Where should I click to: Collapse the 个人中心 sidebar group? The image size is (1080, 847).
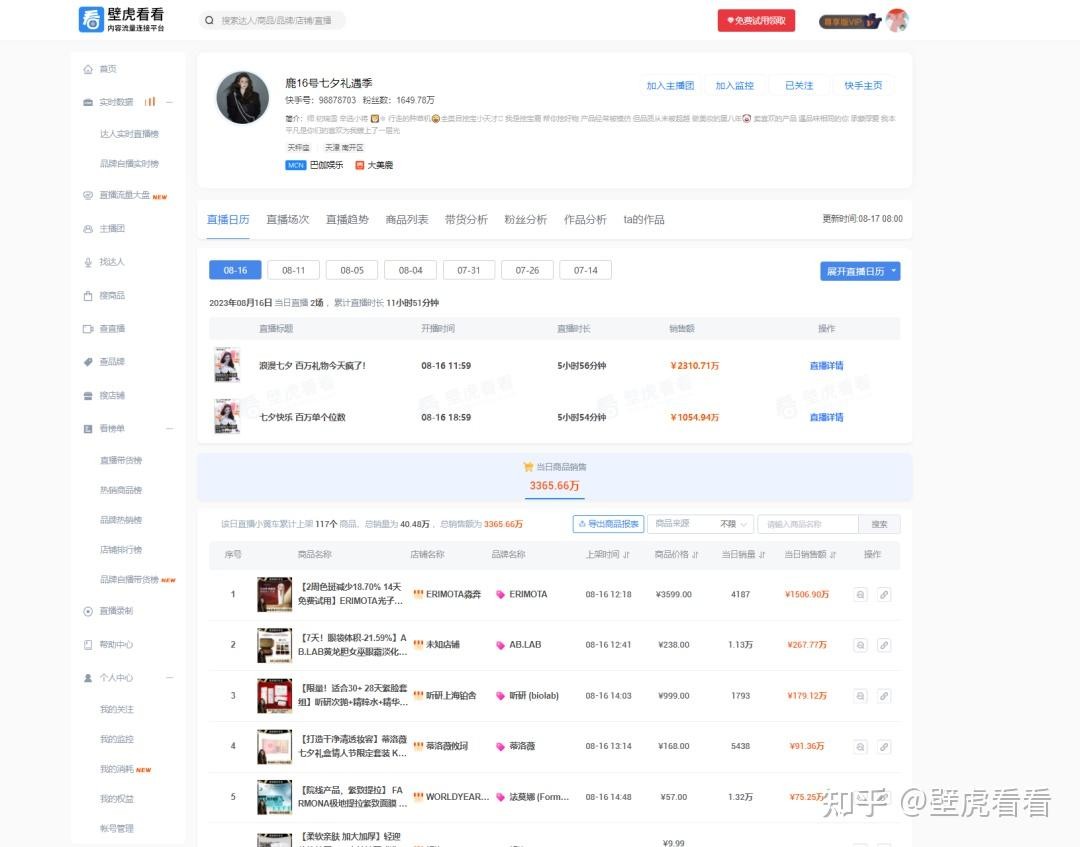coord(169,678)
